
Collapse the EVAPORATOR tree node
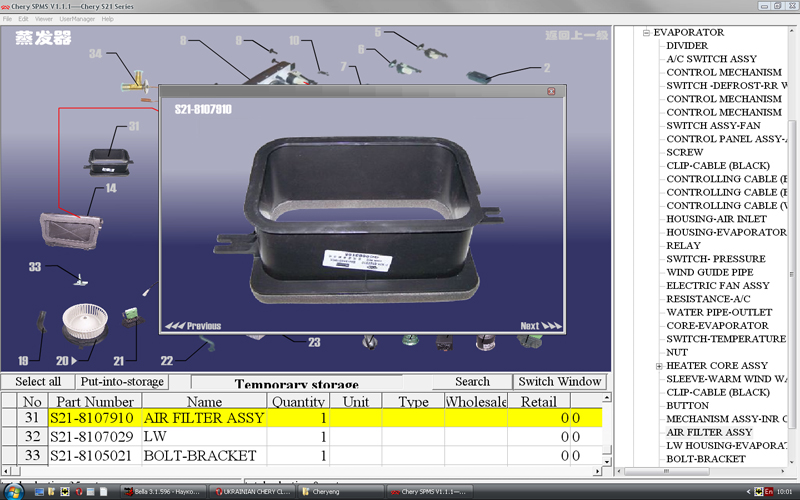tap(646, 32)
